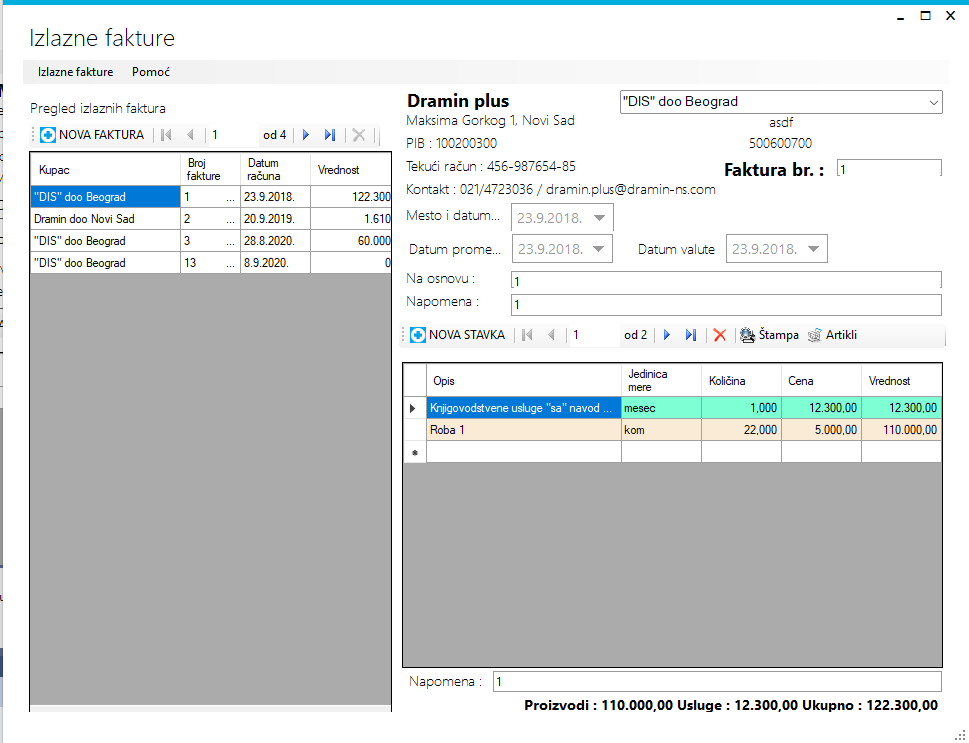Delete current item with red X

[x=719, y=335]
